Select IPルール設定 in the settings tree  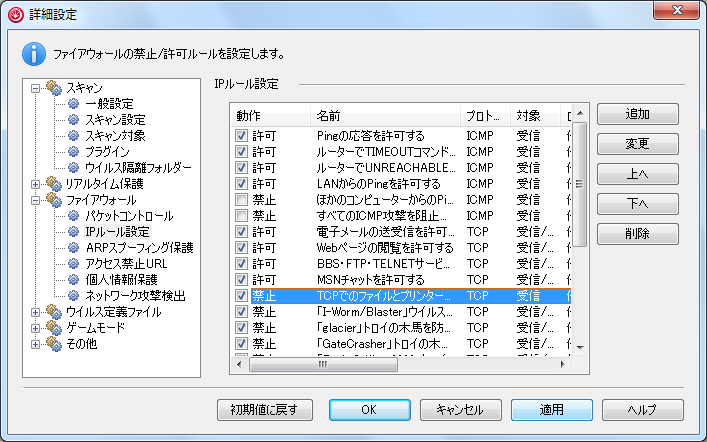click(x=117, y=231)
